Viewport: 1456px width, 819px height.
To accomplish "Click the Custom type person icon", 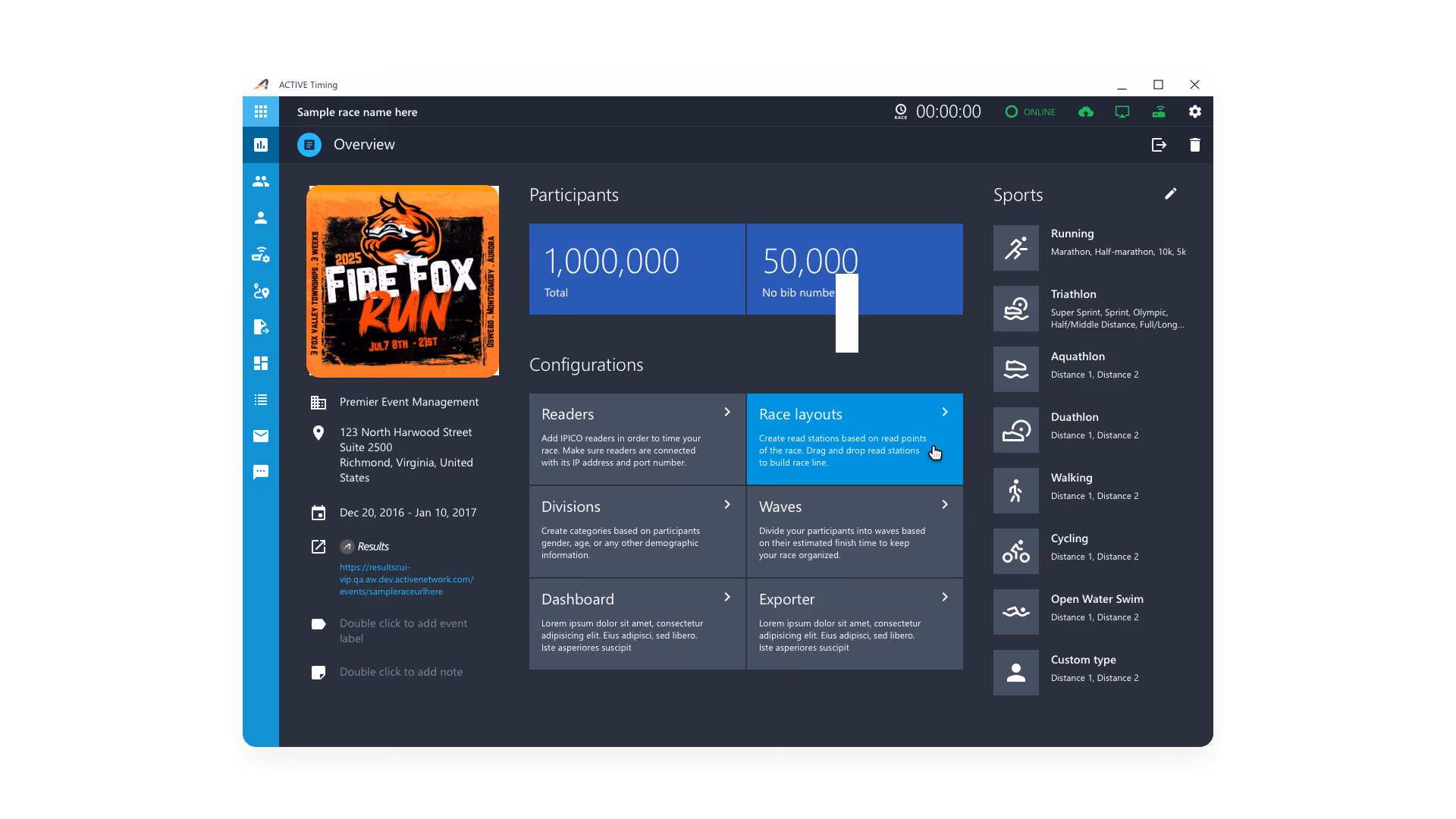I will tap(1016, 673).
